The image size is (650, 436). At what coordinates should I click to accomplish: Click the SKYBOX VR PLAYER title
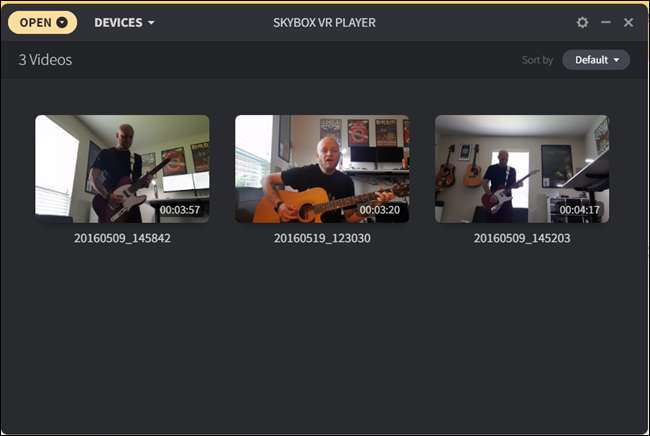[x=324, y=22]
